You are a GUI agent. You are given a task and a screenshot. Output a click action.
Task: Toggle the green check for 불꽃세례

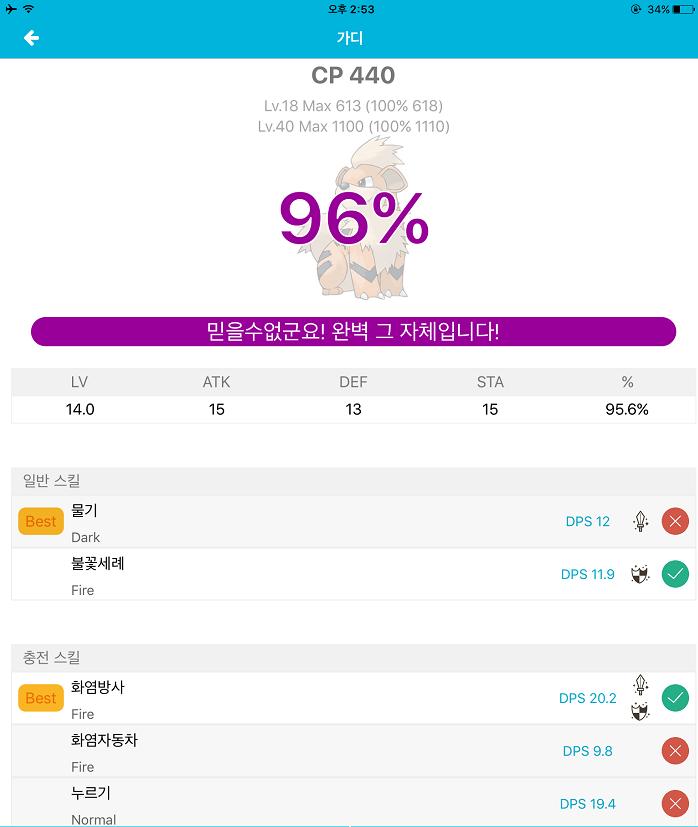pos(675,574)
